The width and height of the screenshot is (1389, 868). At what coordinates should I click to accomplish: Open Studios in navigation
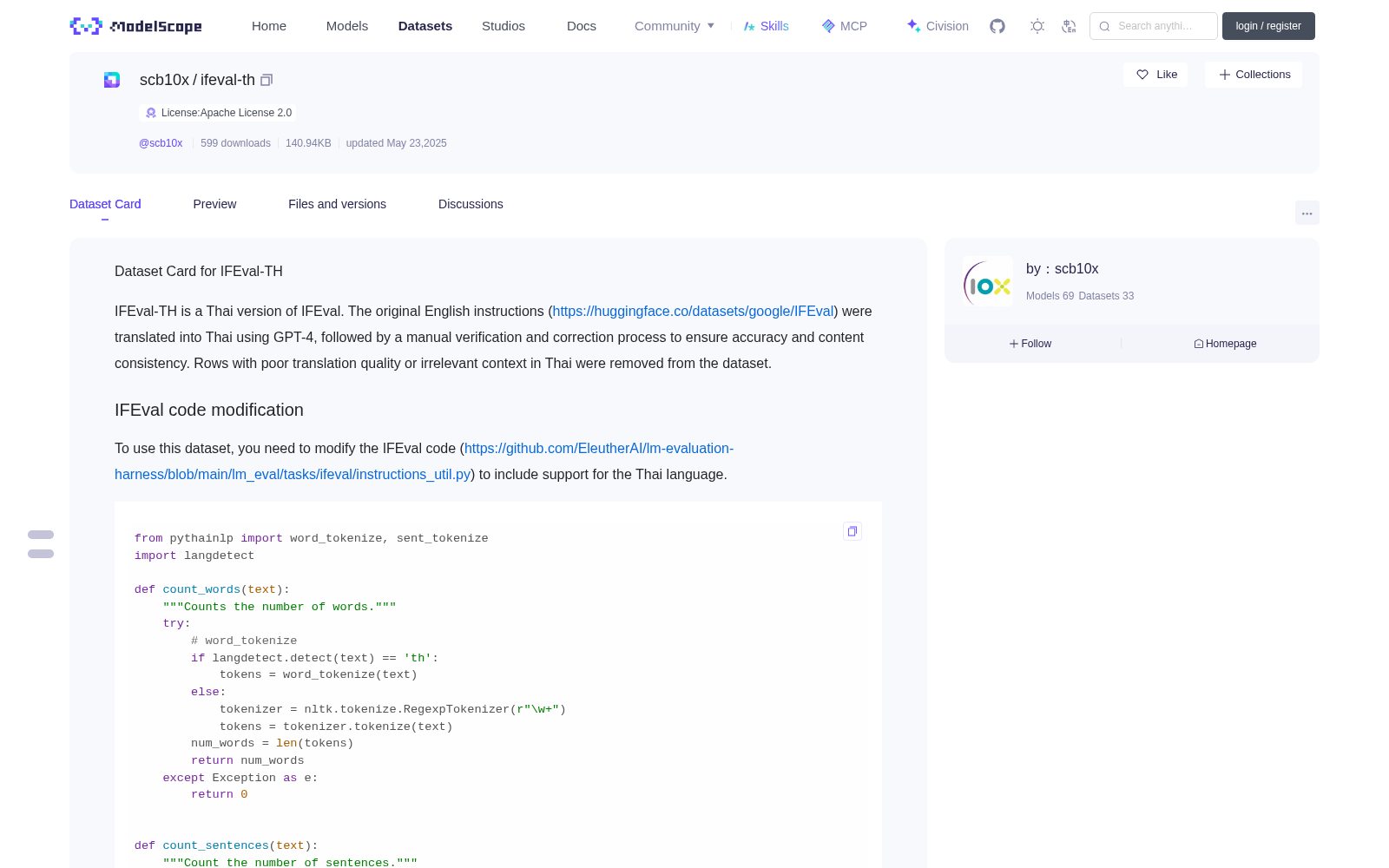(504, 26)
